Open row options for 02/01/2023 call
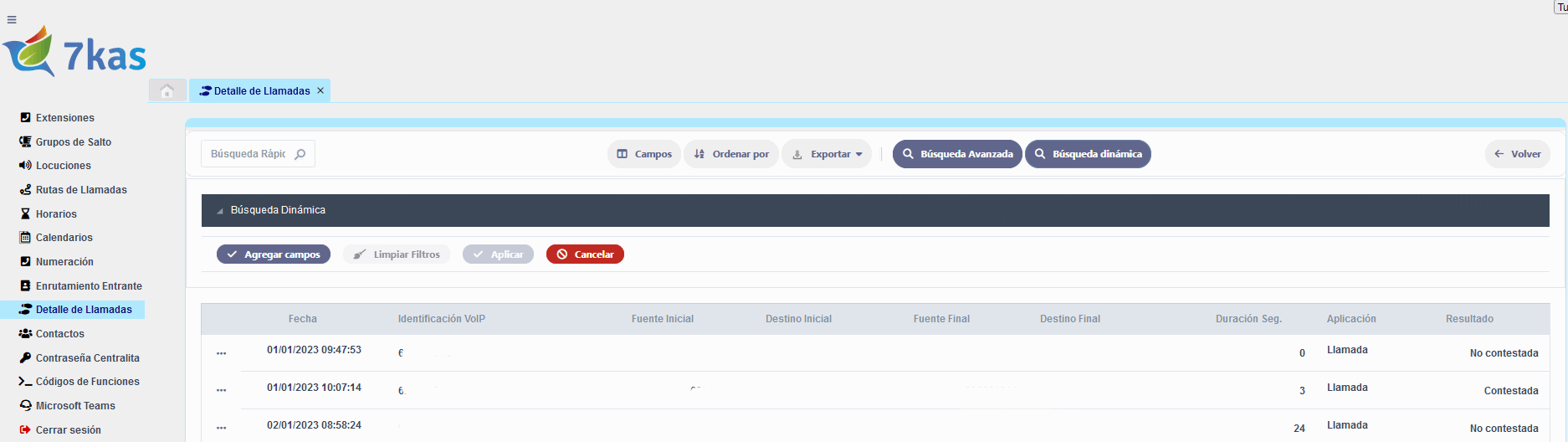Screen dimensions: 1568x442 click(x=221, y=428)
